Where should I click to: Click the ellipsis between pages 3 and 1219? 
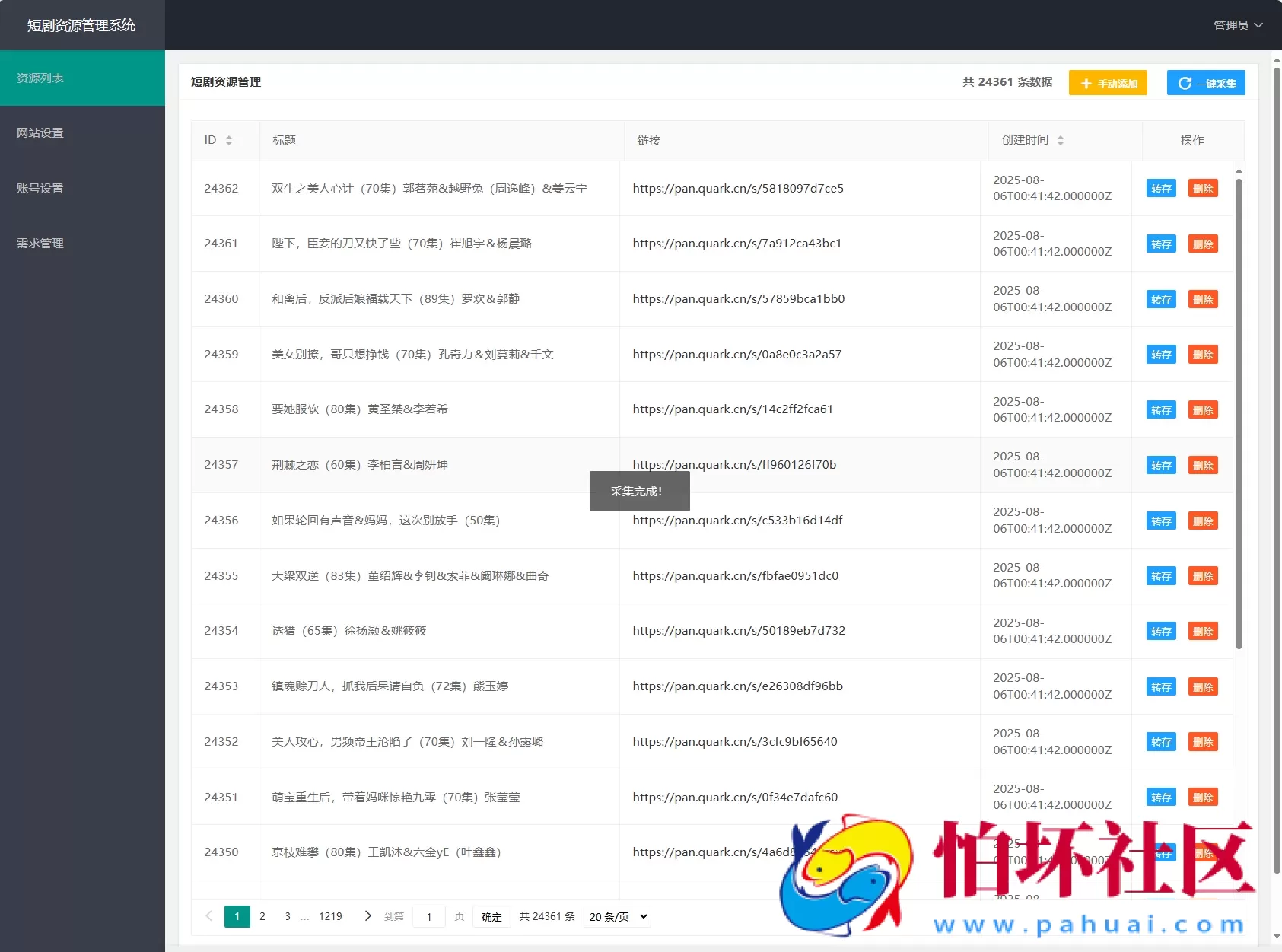tap(304, 916)
